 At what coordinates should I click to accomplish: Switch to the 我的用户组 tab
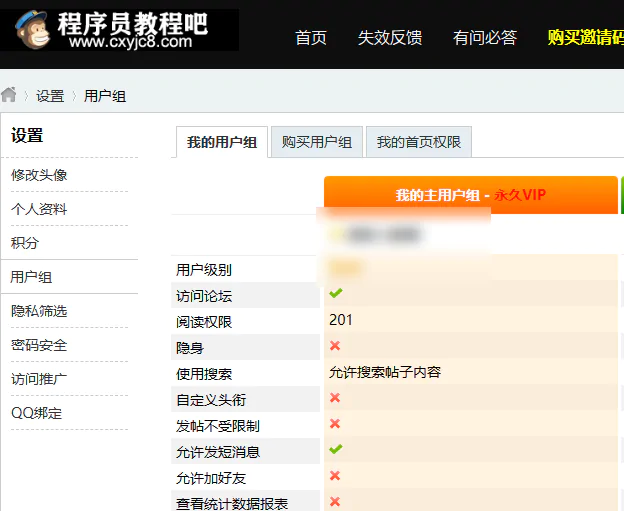[x=222, y=142]
